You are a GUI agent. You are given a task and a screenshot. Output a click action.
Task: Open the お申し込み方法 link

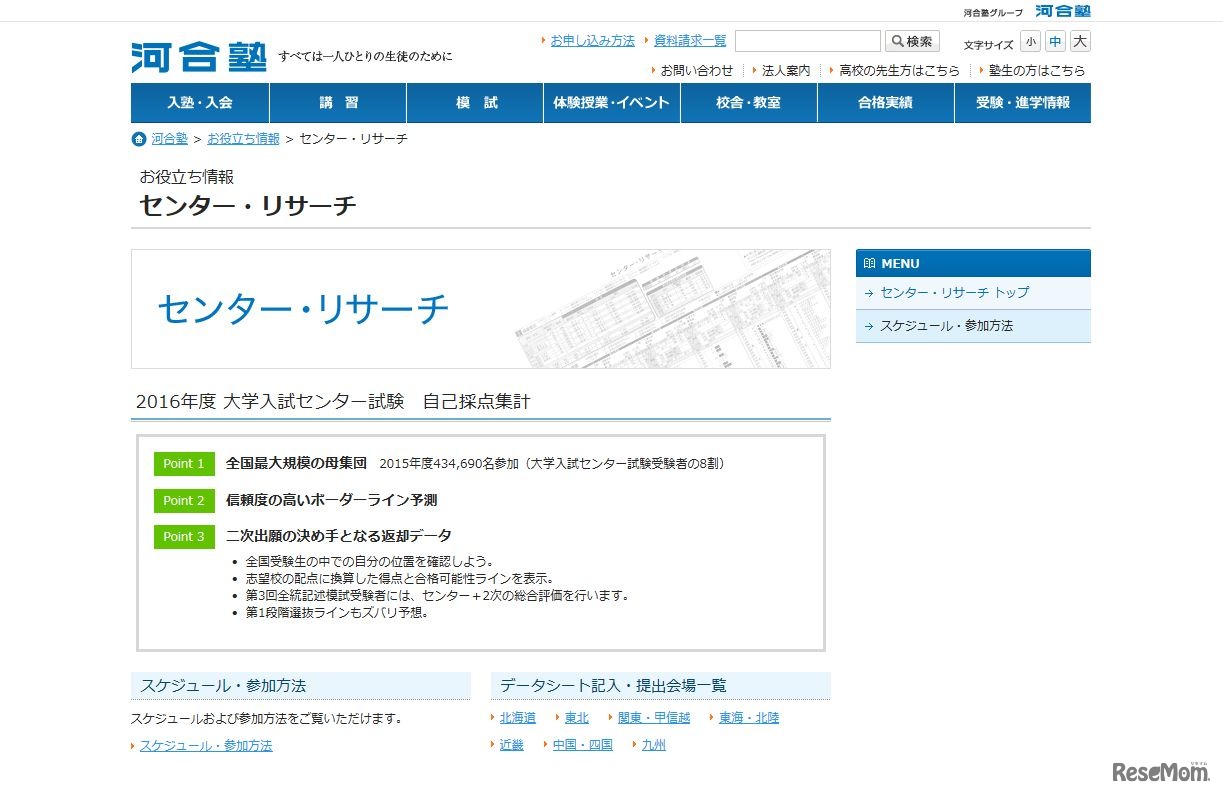tap(592, 41)
